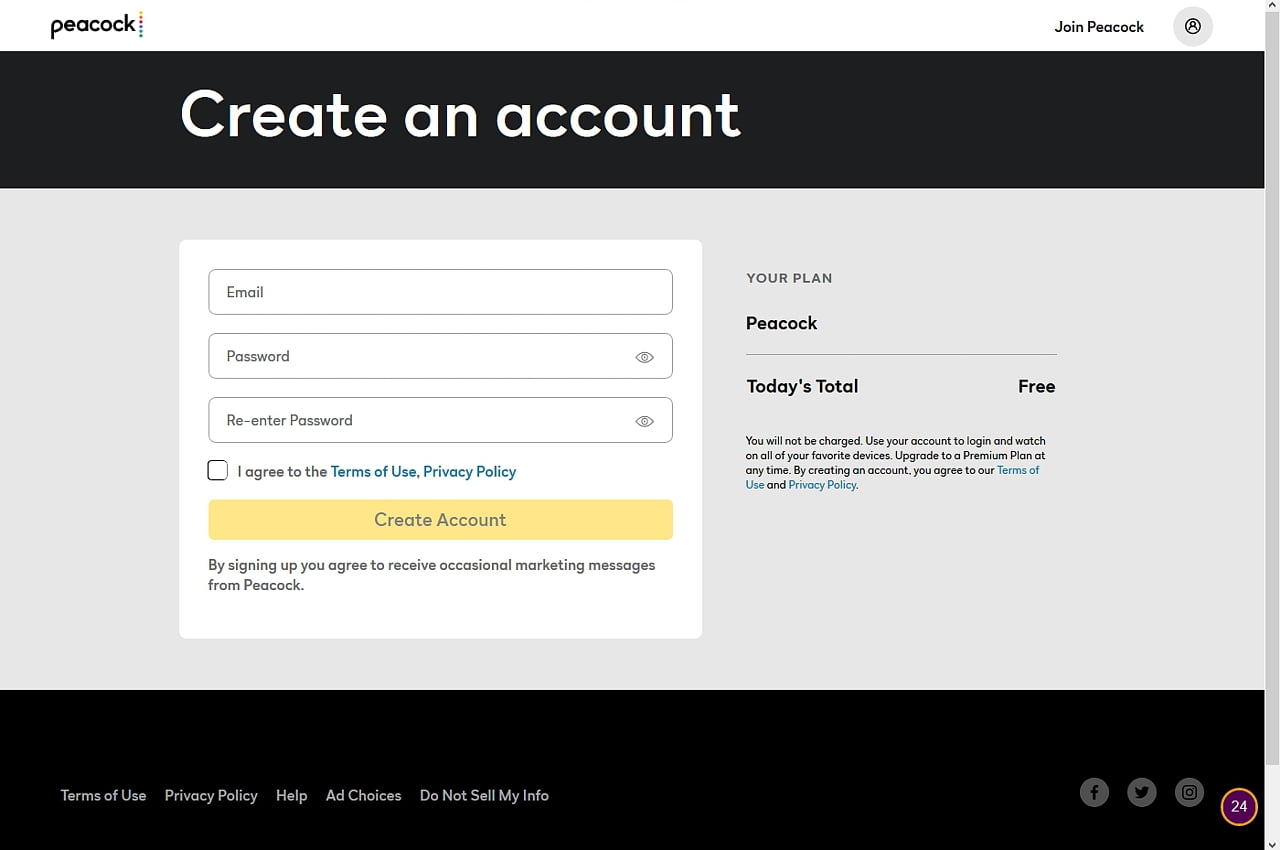Click Join Peacock in the header
This screenshot has height=850, width=1280.
point(1099,27)
